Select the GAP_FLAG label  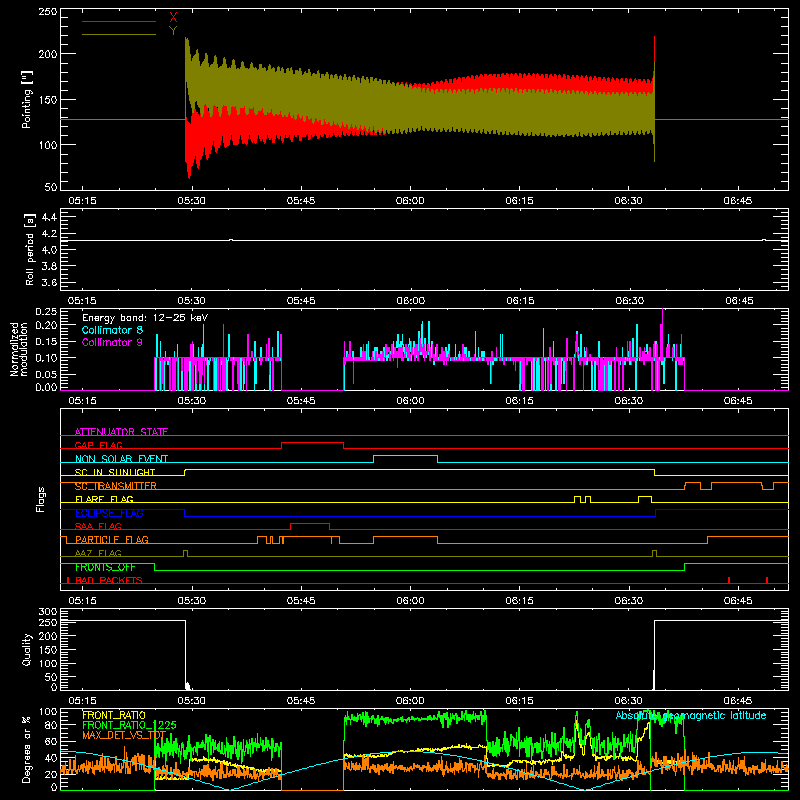click(x=98, y=445)
